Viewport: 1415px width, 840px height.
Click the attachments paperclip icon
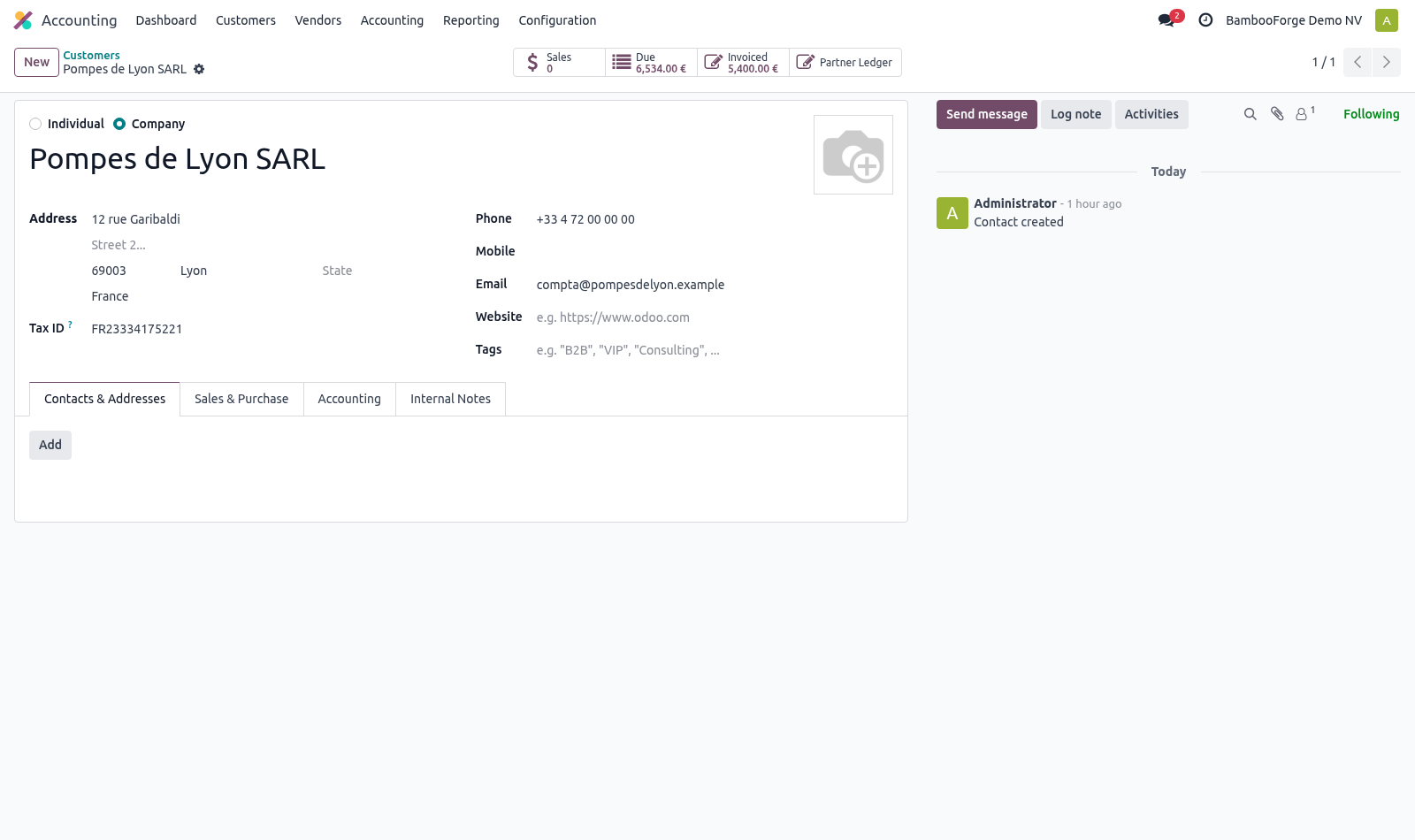tap(1277, 114)
